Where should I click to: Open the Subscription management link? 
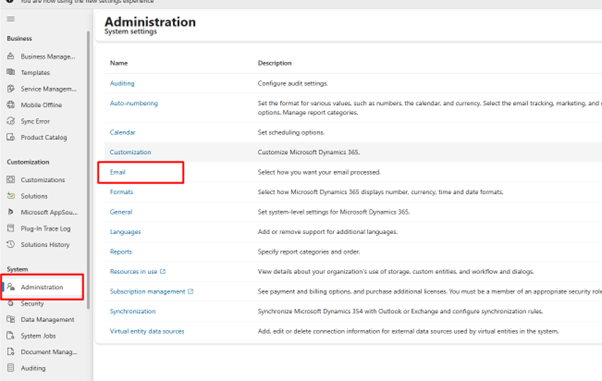pyautogui.click(x=147, y=292)
